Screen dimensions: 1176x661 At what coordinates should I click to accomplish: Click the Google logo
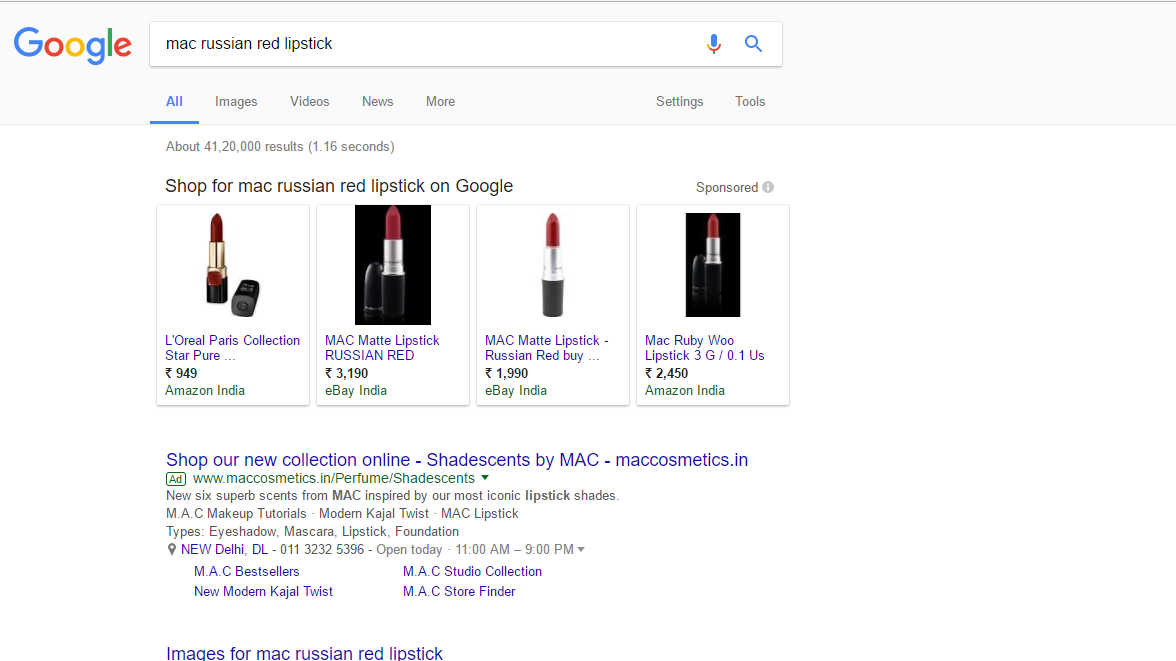73,45
